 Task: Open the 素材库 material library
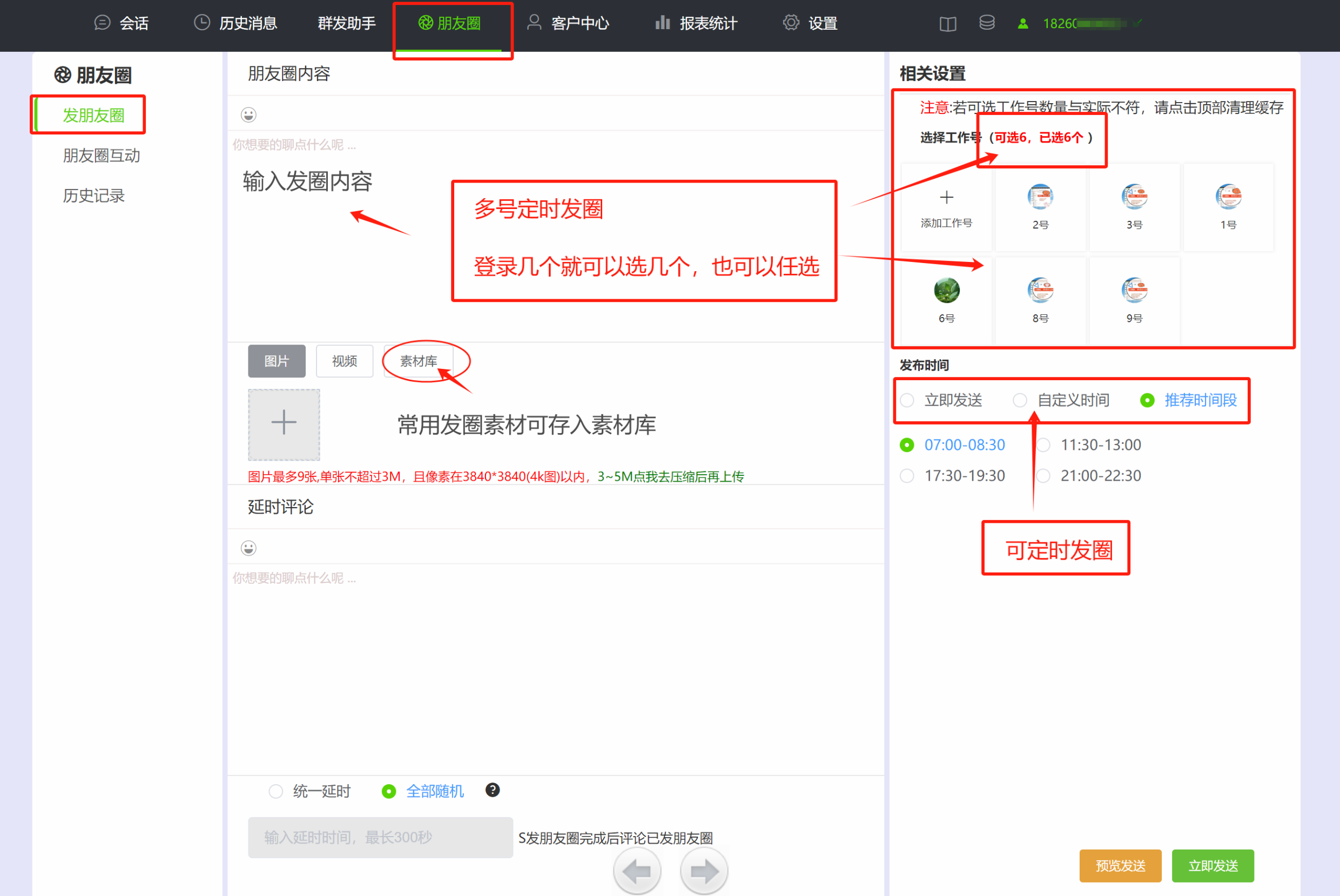coord(418,361)
